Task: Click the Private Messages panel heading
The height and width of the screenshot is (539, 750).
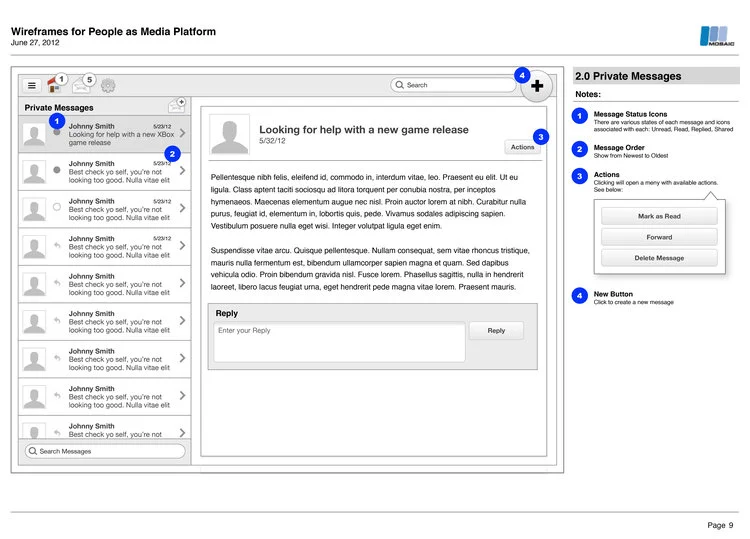Action: point(59,108)
